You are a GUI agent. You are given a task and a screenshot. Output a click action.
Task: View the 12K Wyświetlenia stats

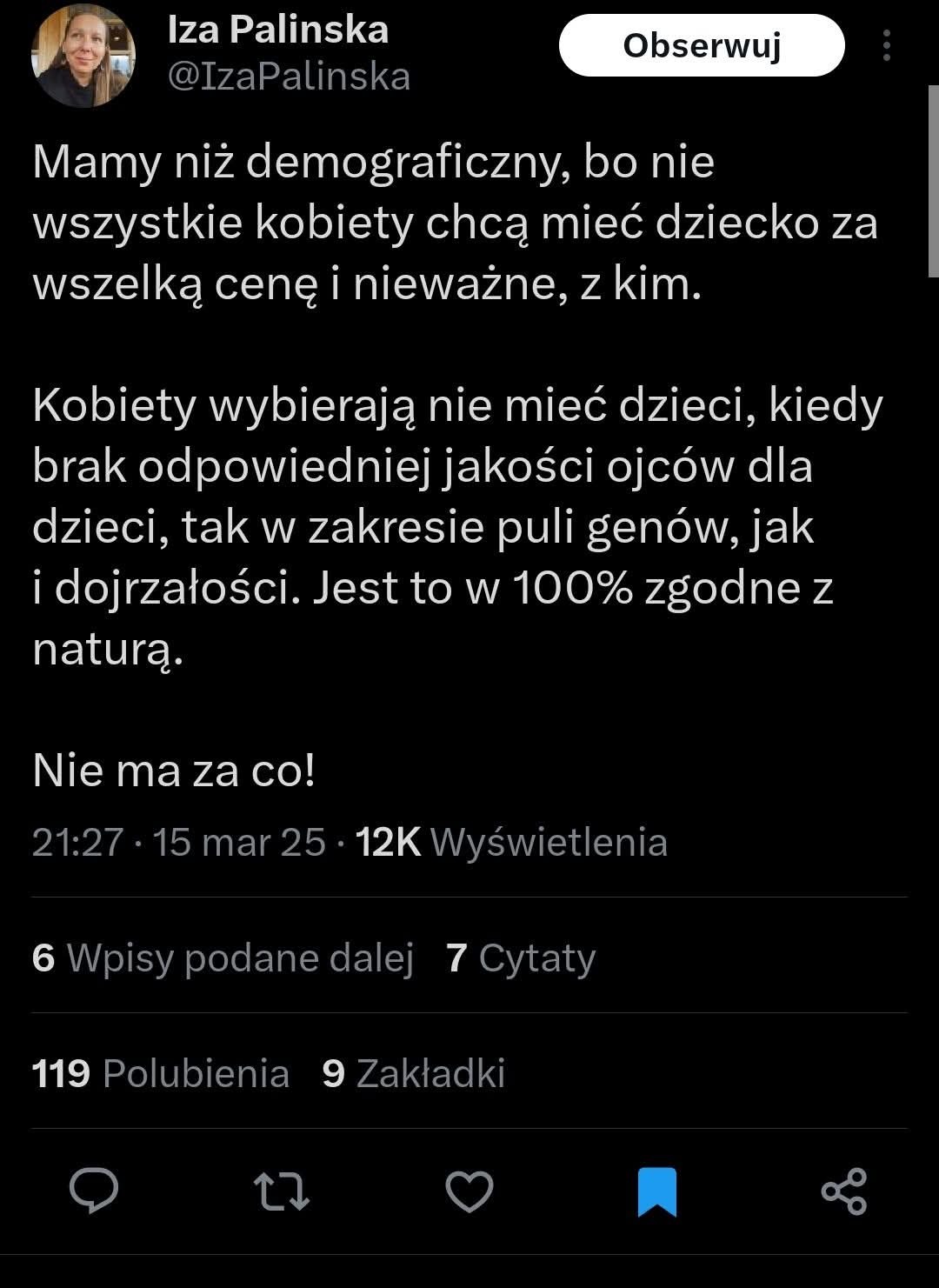[512, 842]
